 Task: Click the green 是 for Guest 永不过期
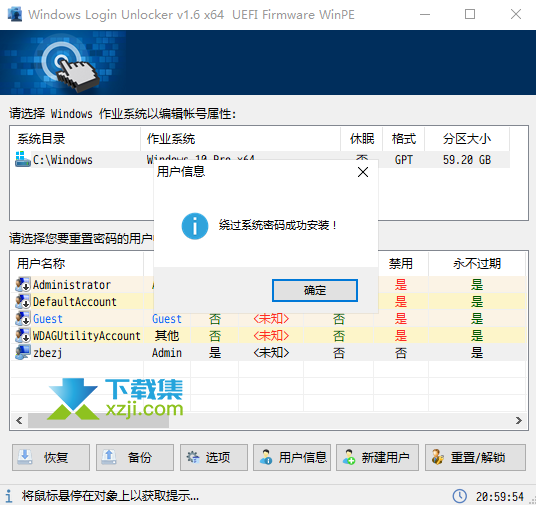click(x=477, y=319)
